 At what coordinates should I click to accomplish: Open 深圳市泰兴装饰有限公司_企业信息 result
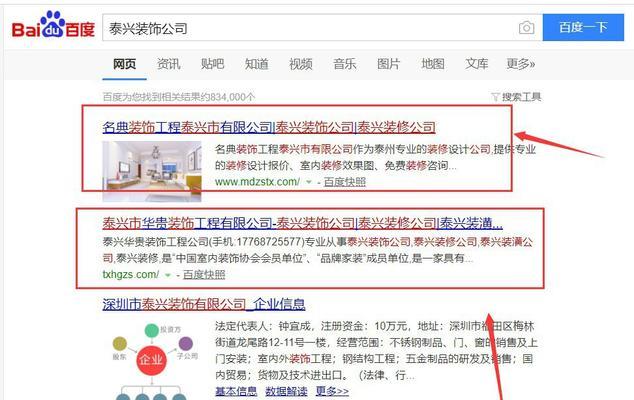(x=204, y=304)
